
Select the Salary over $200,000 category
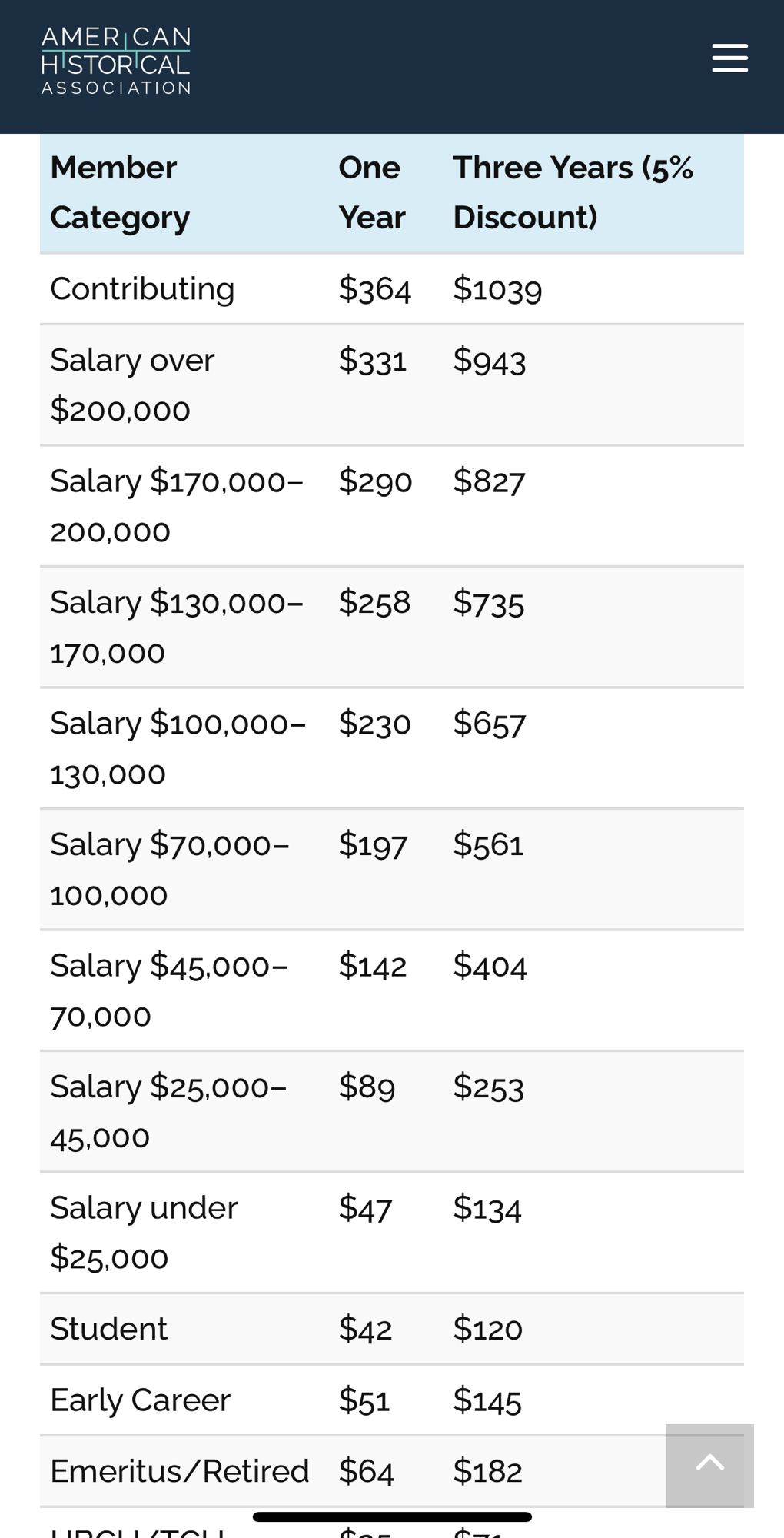point(131,384)
